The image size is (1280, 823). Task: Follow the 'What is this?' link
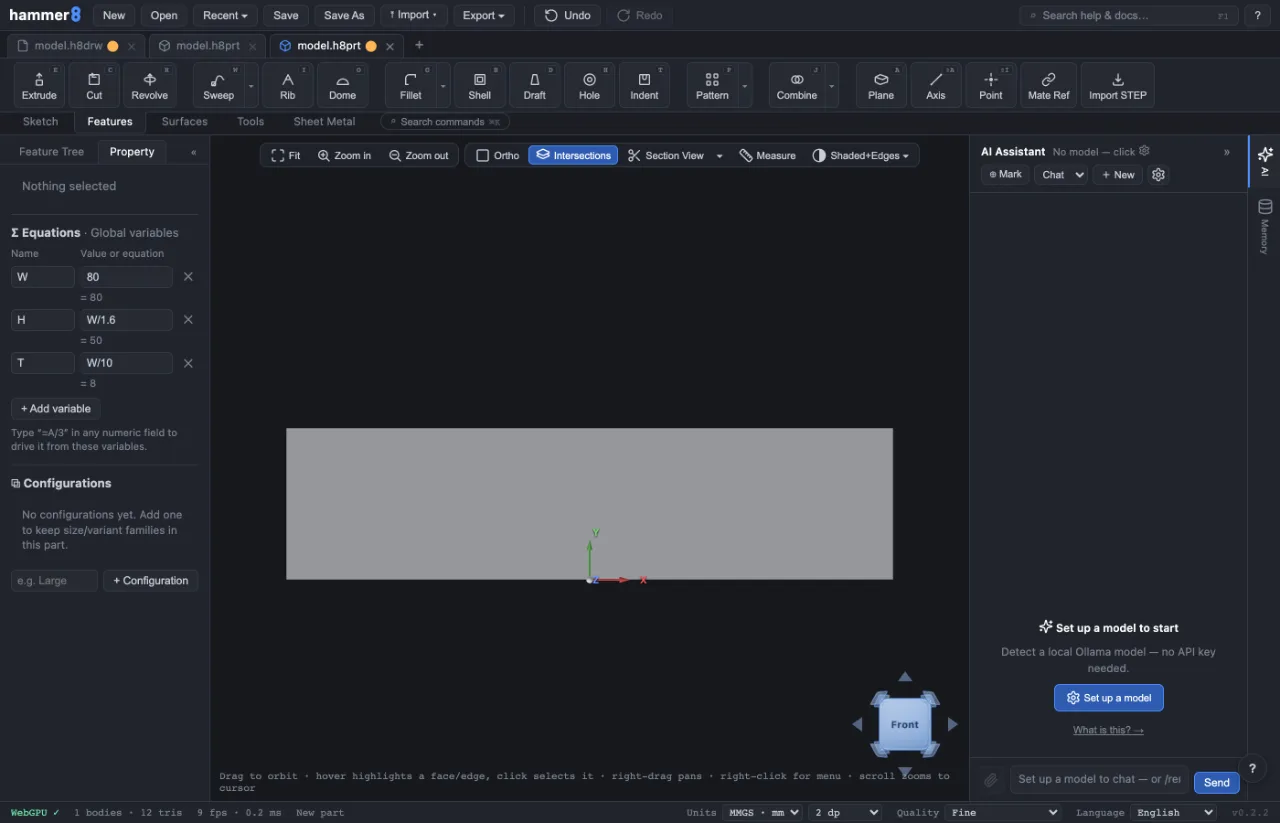pos(1108,730)
